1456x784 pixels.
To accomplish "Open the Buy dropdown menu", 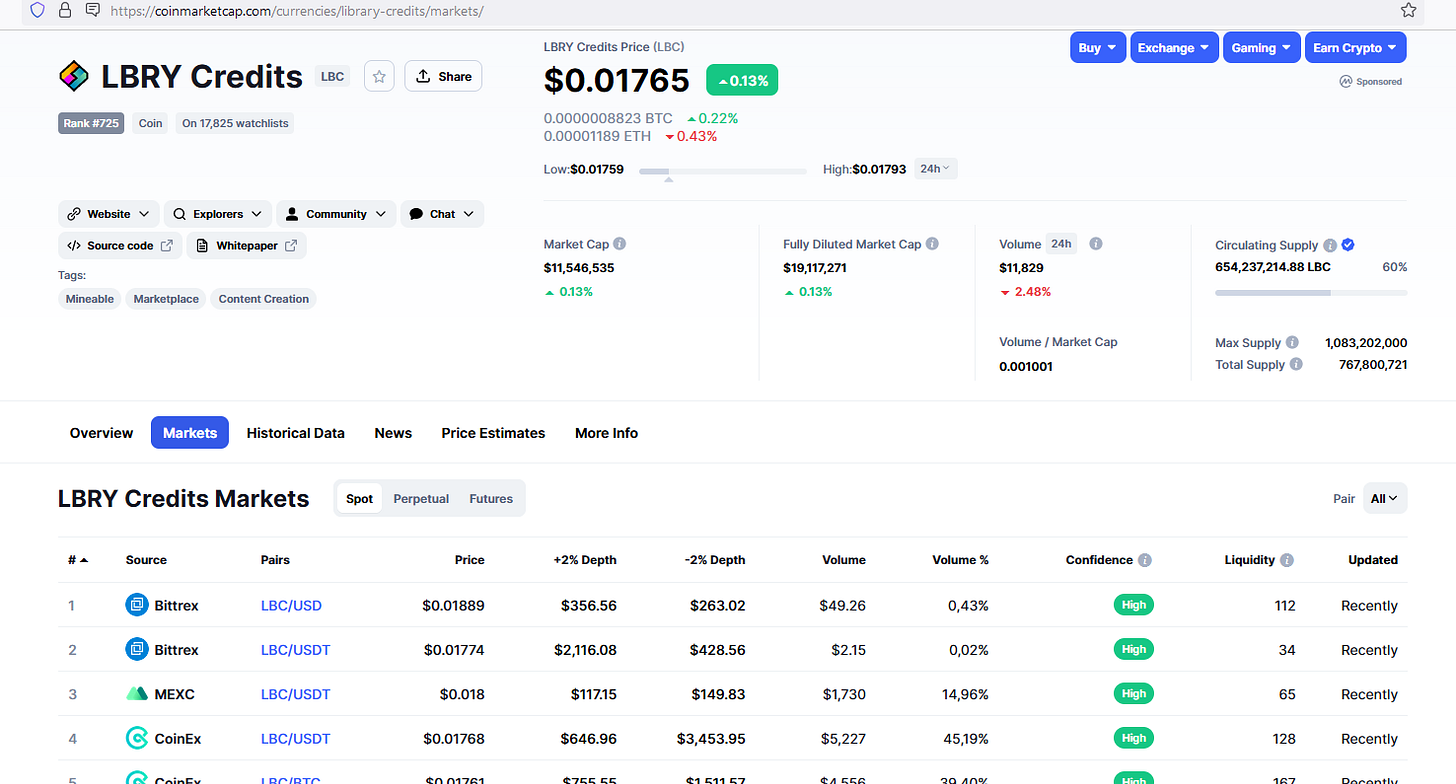I will point(1098,48).
